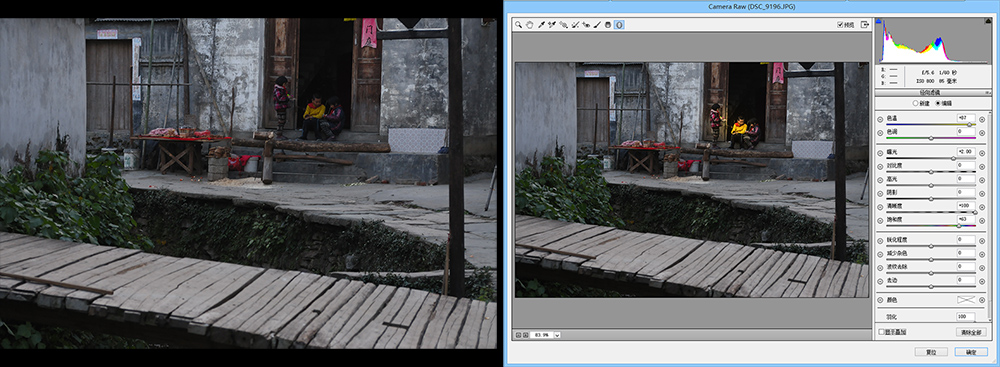Click minus icon beside 曝光 slider
The image size is (1000, 367).
coord(880,153)
